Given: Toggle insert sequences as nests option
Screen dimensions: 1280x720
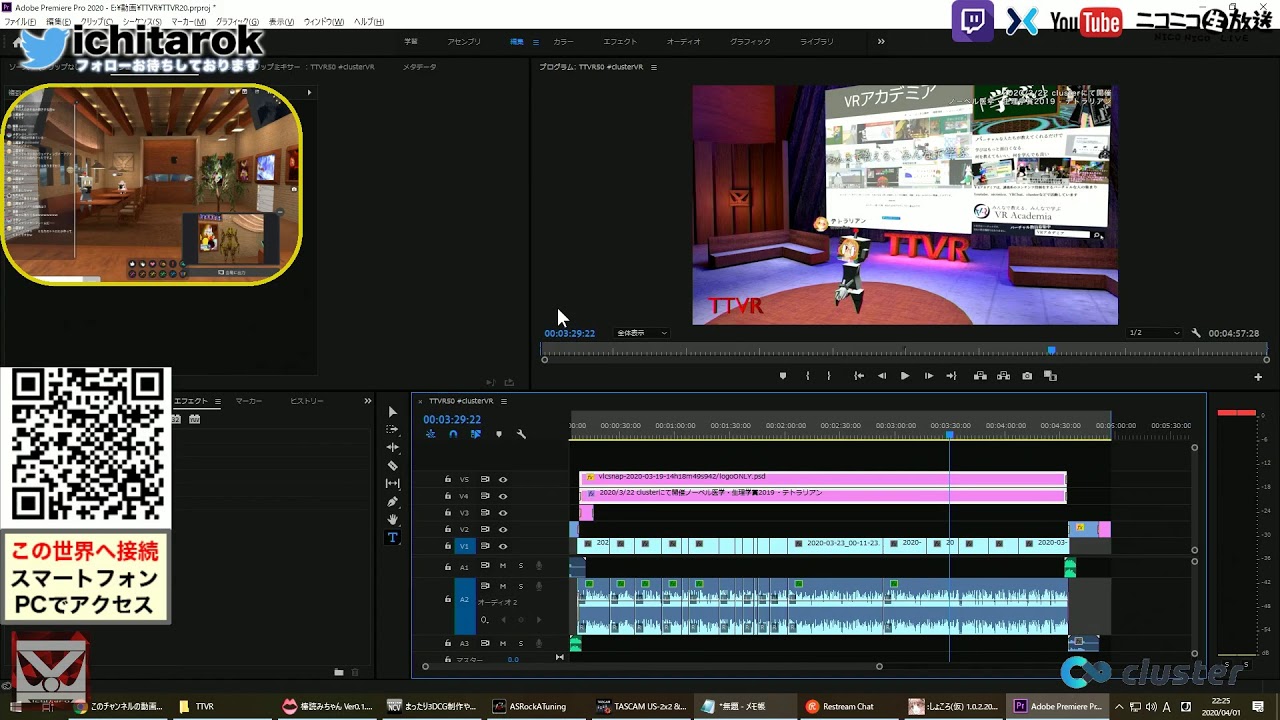Looking at the screenshot, I should point(430,434).
